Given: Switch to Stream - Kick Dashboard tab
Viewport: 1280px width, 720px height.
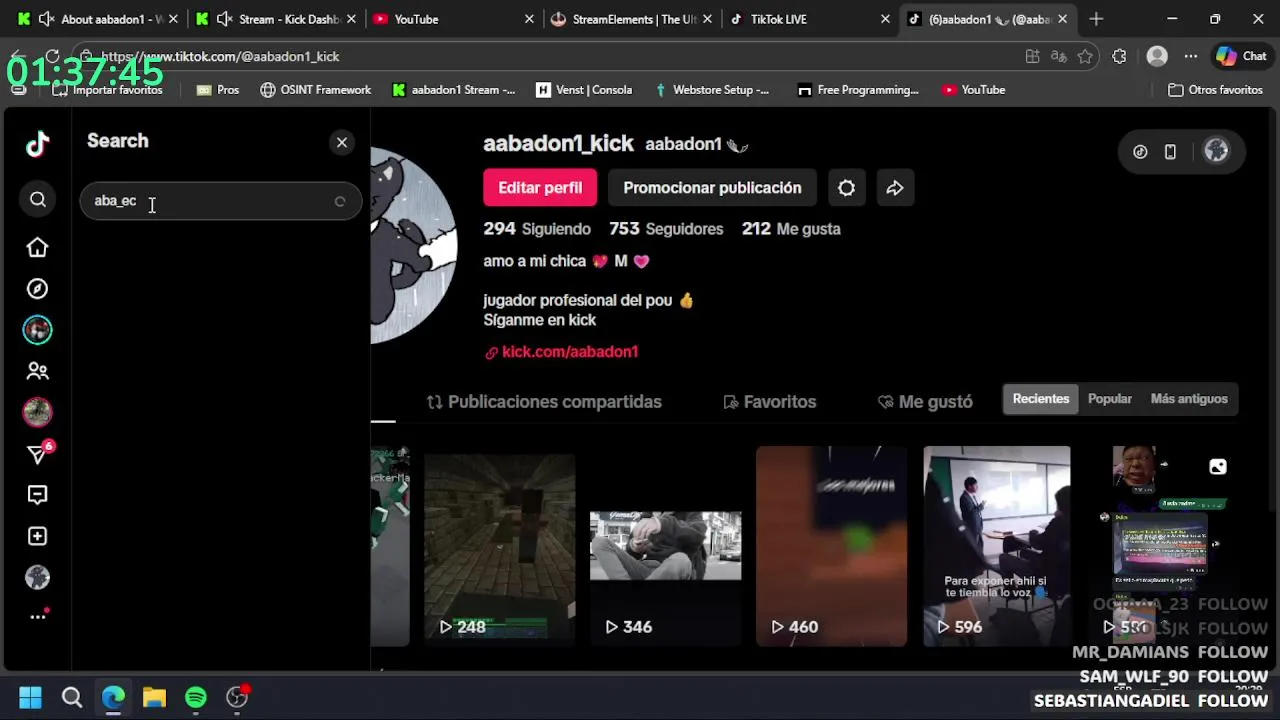Looking at the screenshot, I should pyautogui.click(x=276, y=19).
